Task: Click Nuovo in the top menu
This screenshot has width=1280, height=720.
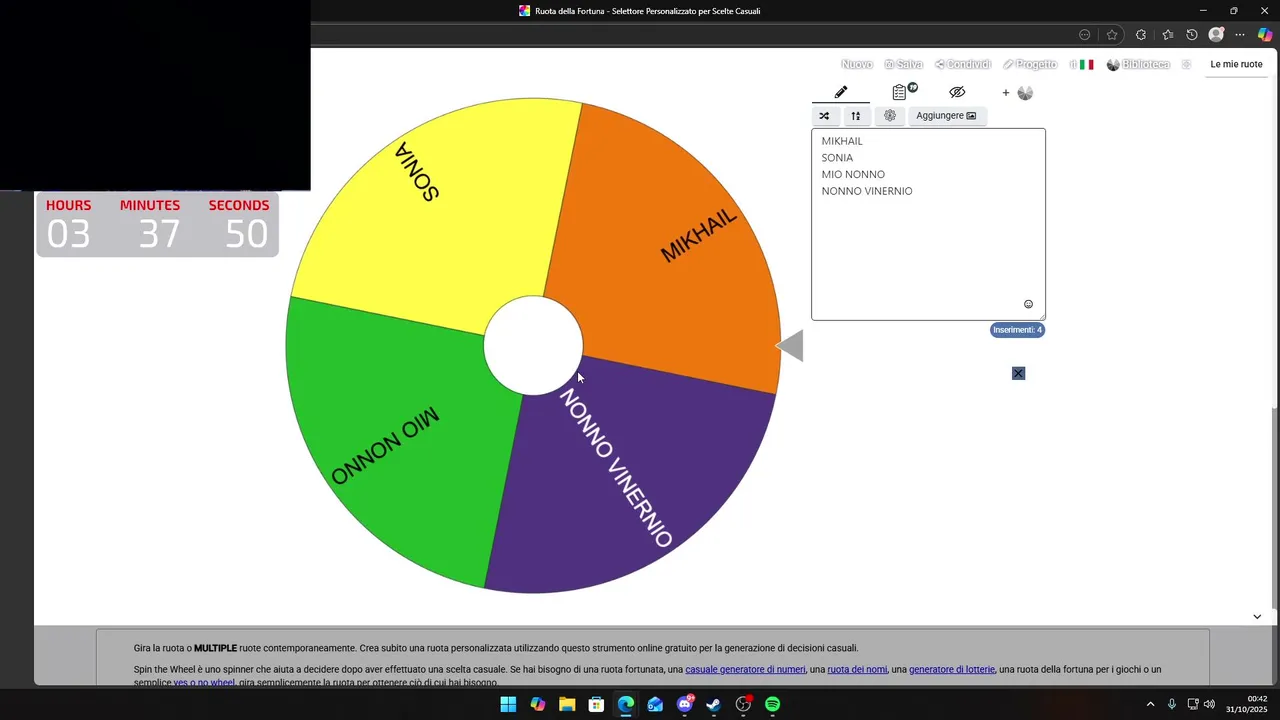Action: (x=857, y=64)
